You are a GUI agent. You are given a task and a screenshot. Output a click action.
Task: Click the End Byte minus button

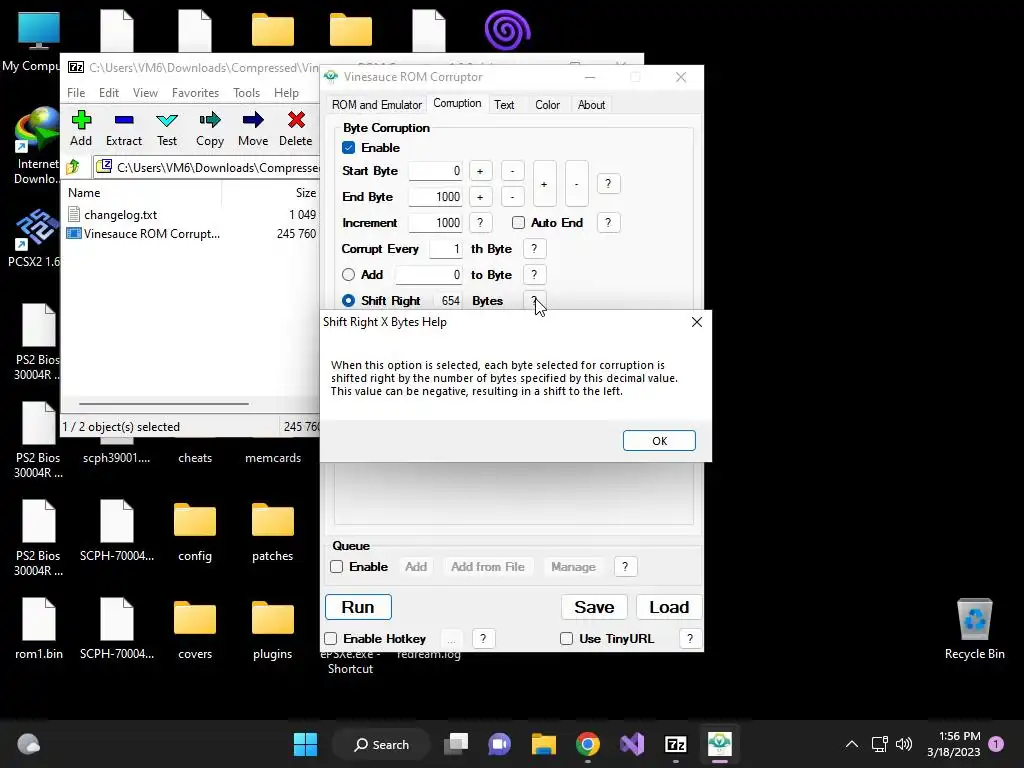click(x=513, y=197)
